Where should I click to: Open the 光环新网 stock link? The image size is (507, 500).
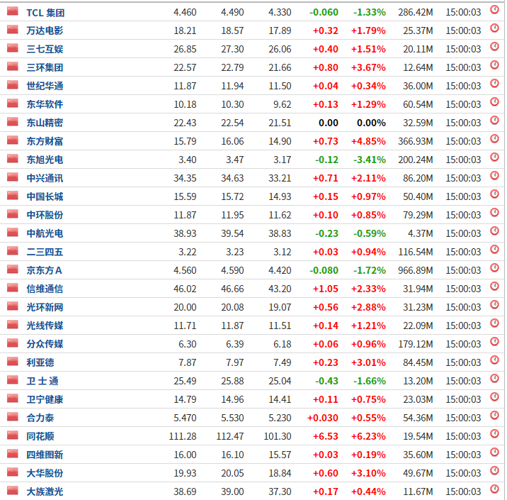click(45, 307)
